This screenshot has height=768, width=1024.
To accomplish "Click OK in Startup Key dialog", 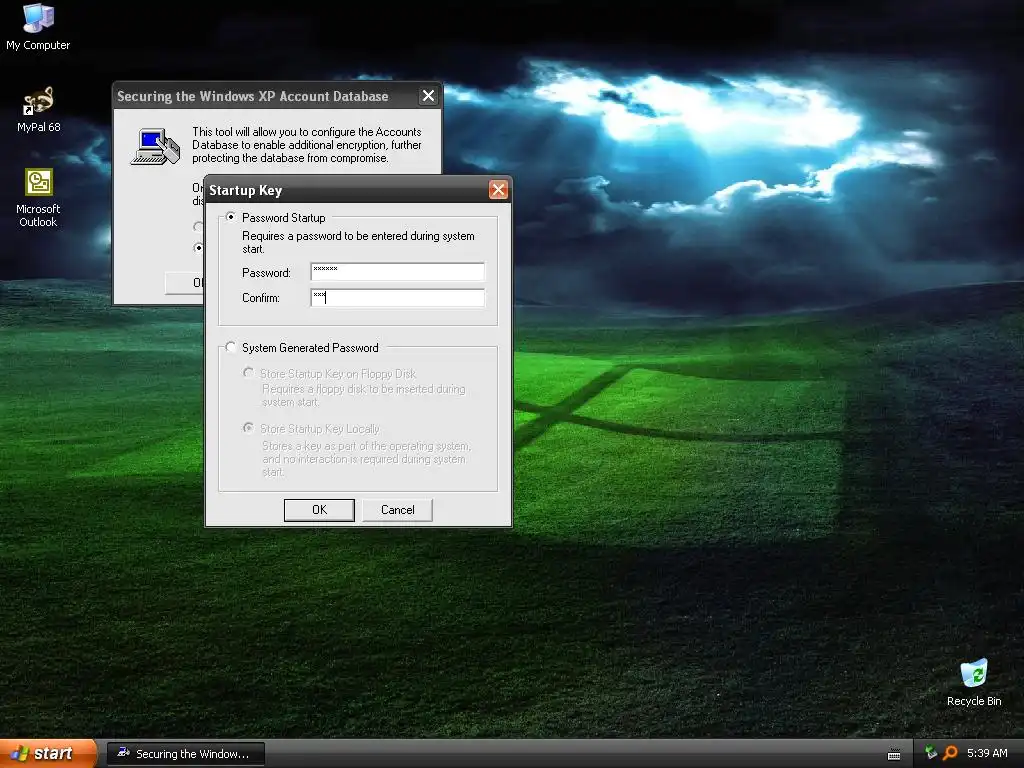I will [319, 510].
